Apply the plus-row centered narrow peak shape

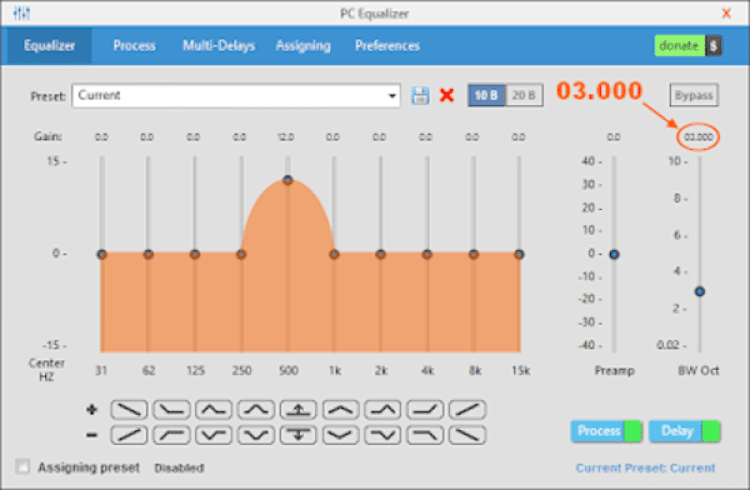[256, 410]
